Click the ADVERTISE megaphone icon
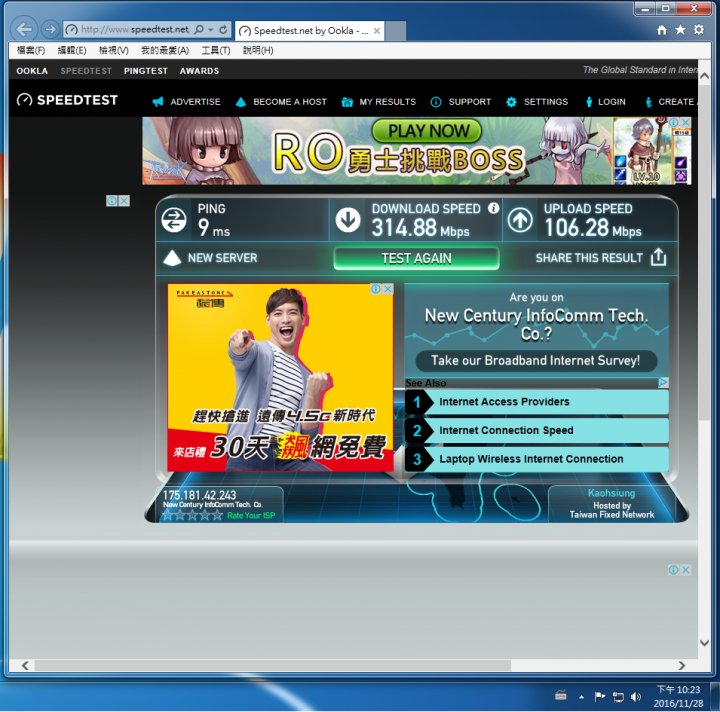The height and width of the screenshot is (712, 720). pyautogui.click(x=158, y=101)
